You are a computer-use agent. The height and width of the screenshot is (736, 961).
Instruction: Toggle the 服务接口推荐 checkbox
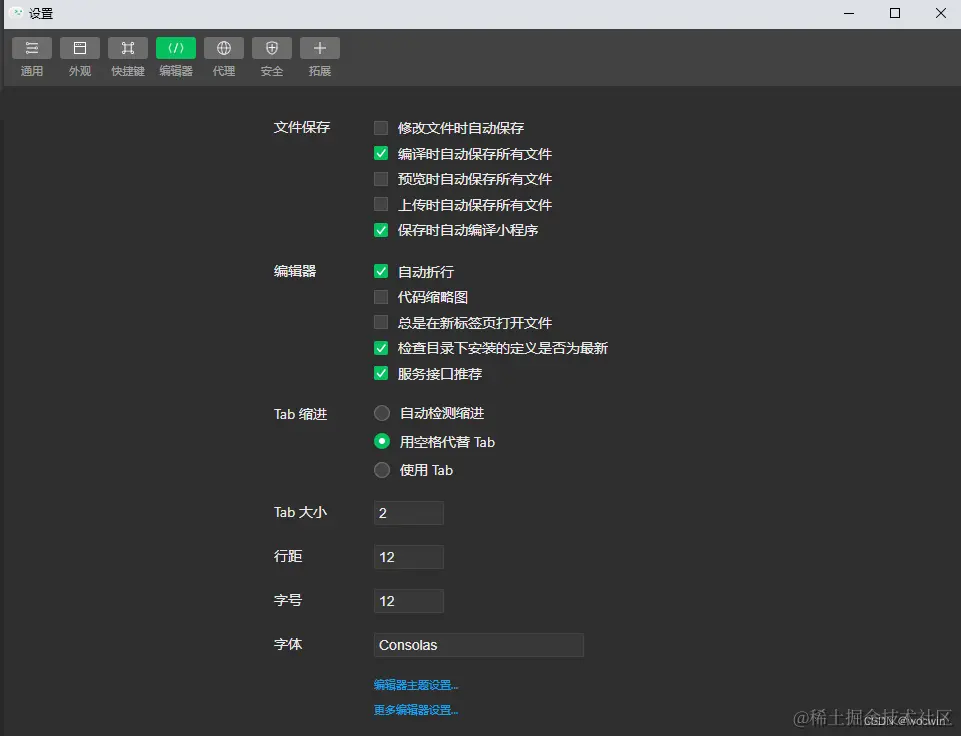(x=381, y=374)
